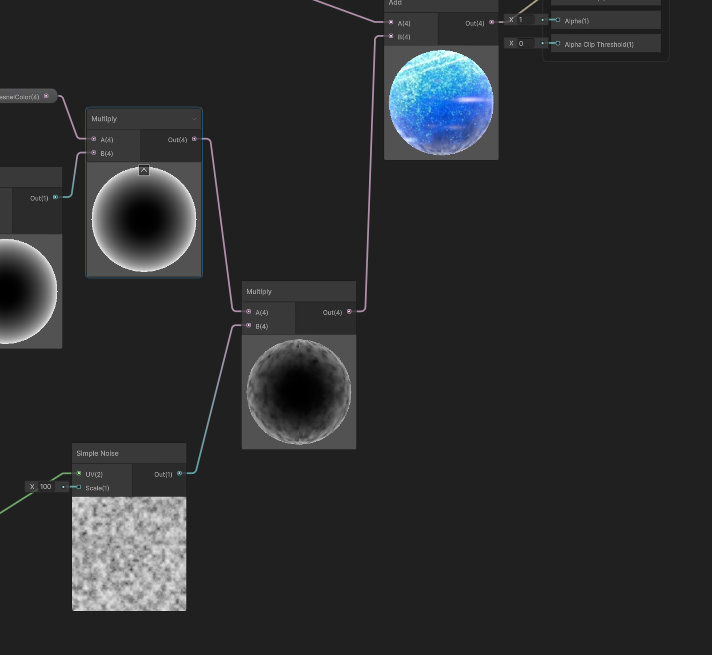This screenshot has width=712, height=655.
Task: Click the UV(2) port on Simple Noise
Action: click(79, 473)
